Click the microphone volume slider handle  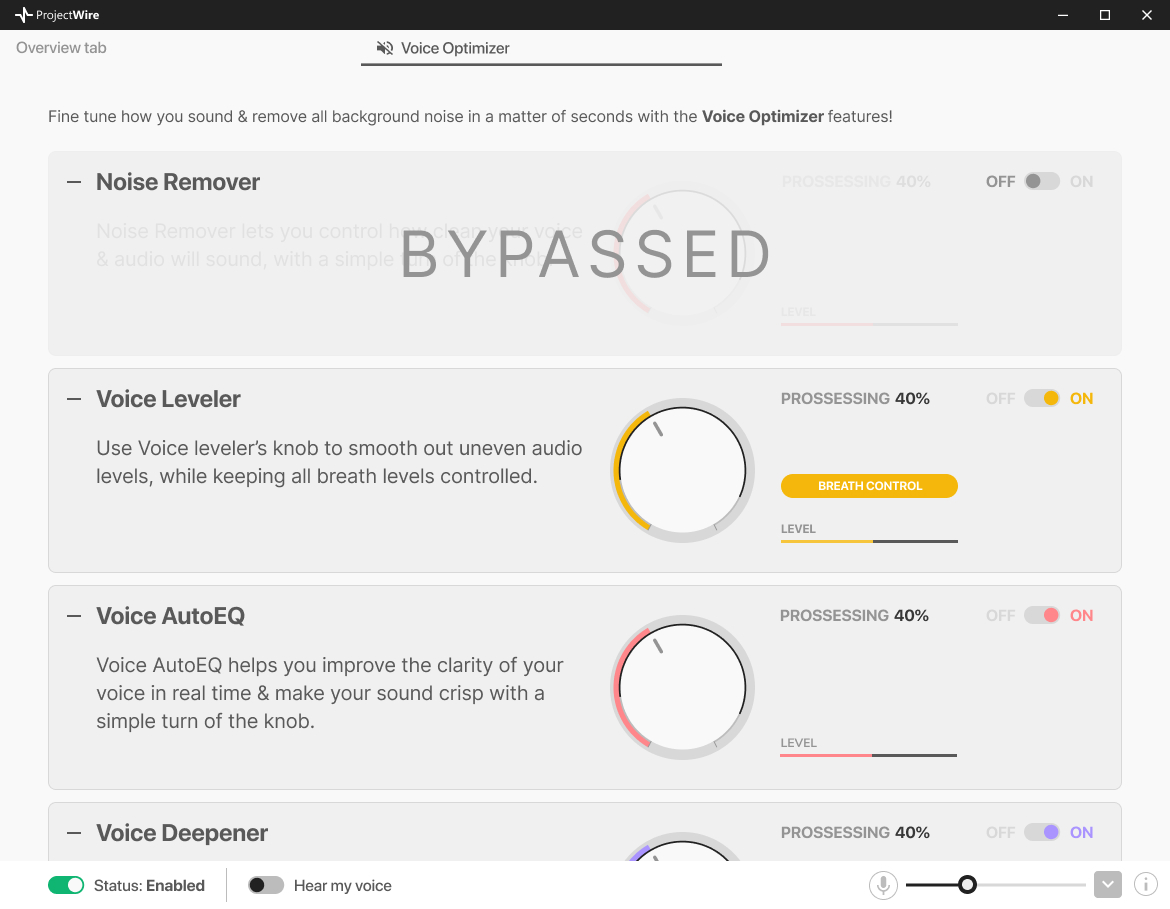pyautogui.click(x=967, y=885)
